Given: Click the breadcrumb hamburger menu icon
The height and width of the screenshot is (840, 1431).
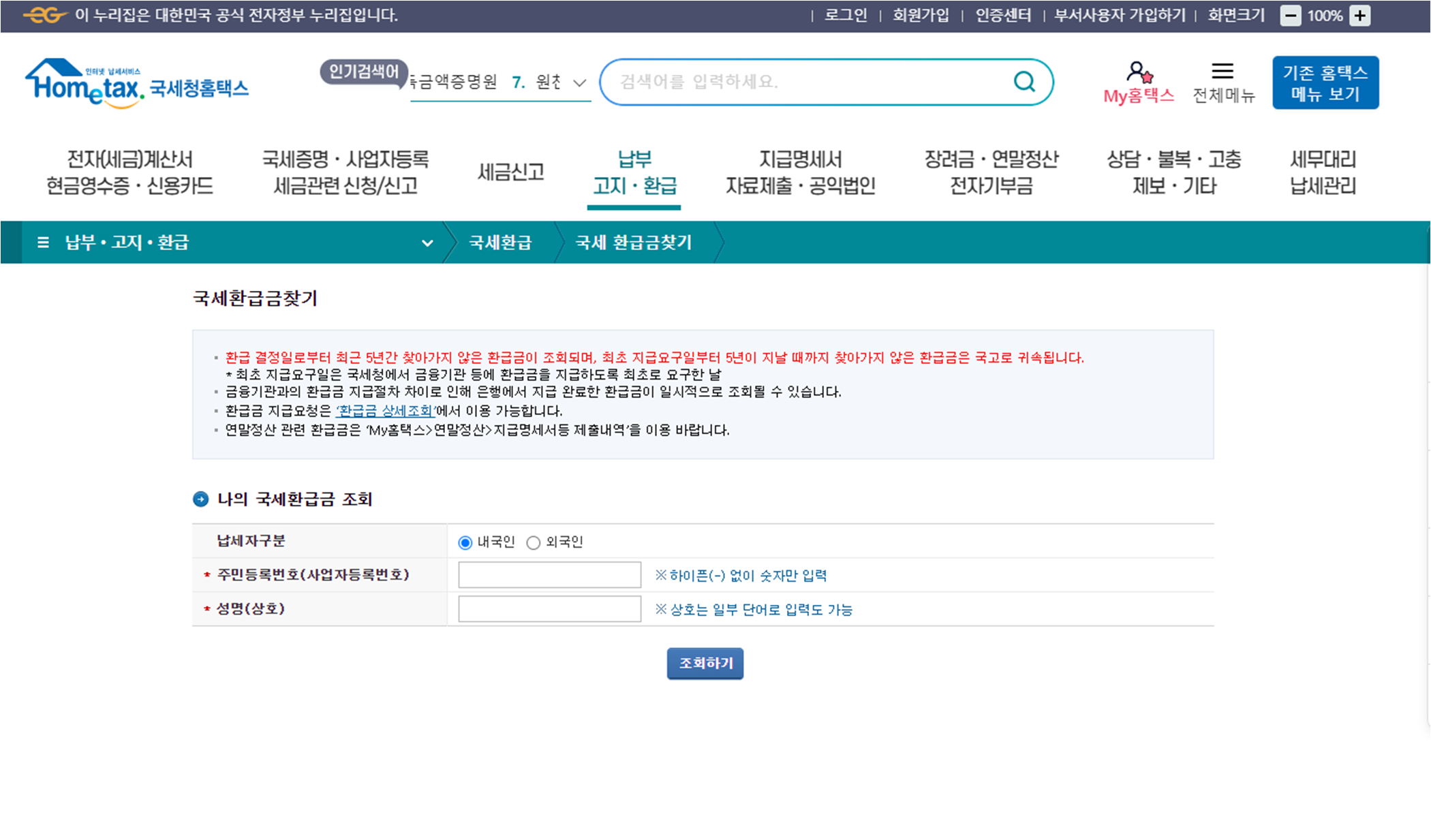Looking at the screenshot, I should pyautogui.click(x=42, y=242).
